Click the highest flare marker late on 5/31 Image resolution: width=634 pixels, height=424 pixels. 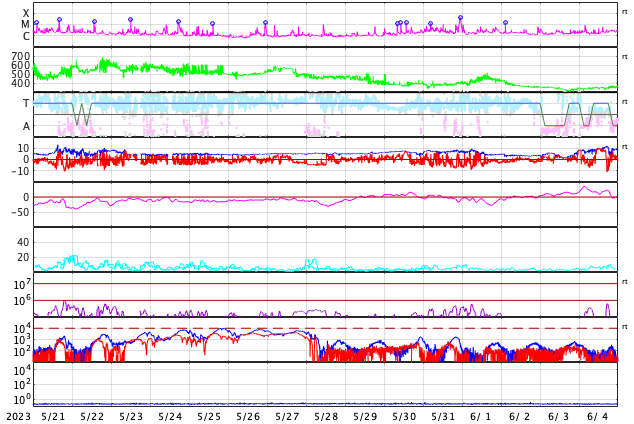coord(461,17)
